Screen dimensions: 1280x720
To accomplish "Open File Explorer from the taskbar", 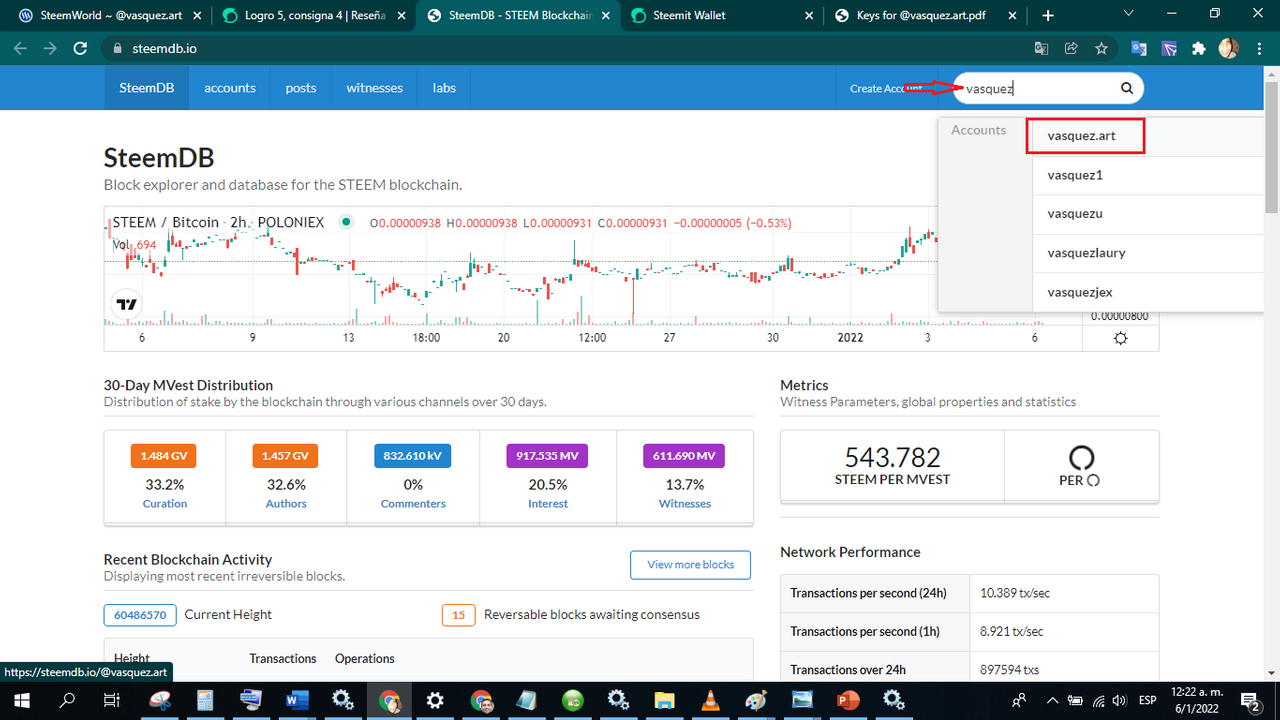I will [665, 700].
